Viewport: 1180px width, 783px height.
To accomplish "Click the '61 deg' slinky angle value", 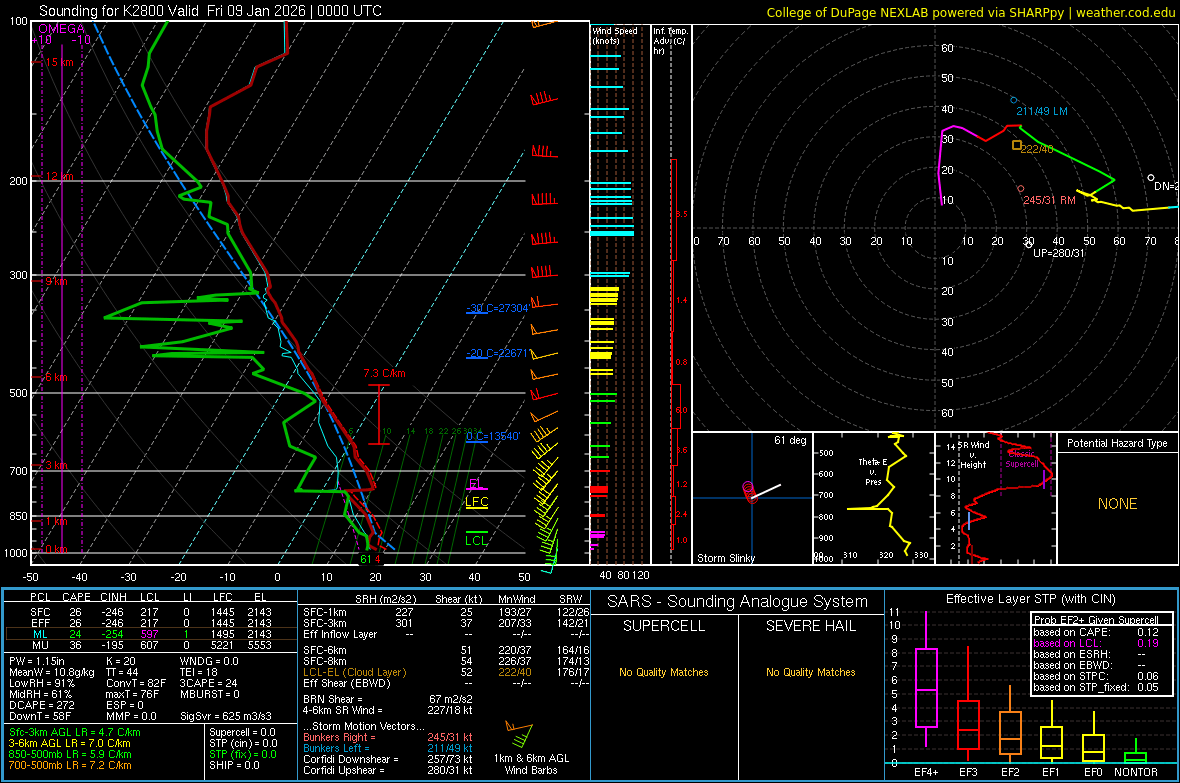I will click(790, 440).
